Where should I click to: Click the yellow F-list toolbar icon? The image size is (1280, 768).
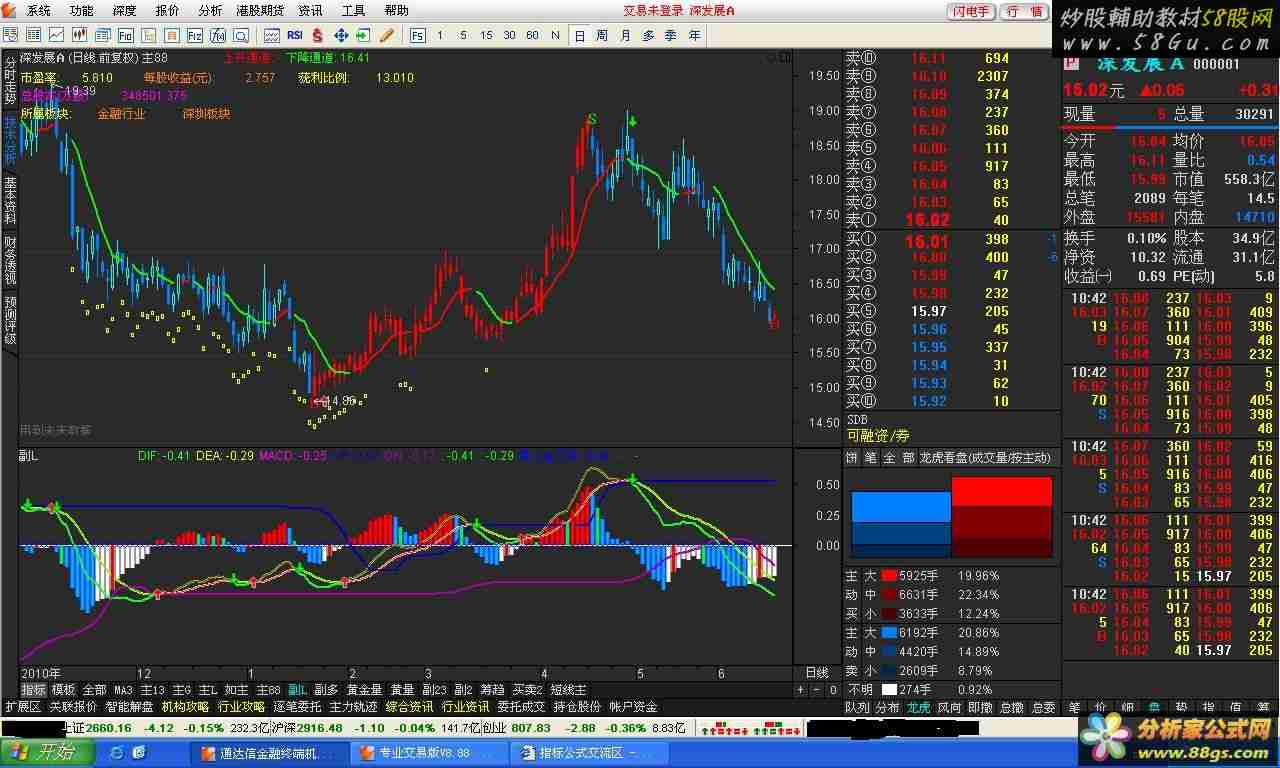click(148, 35)
